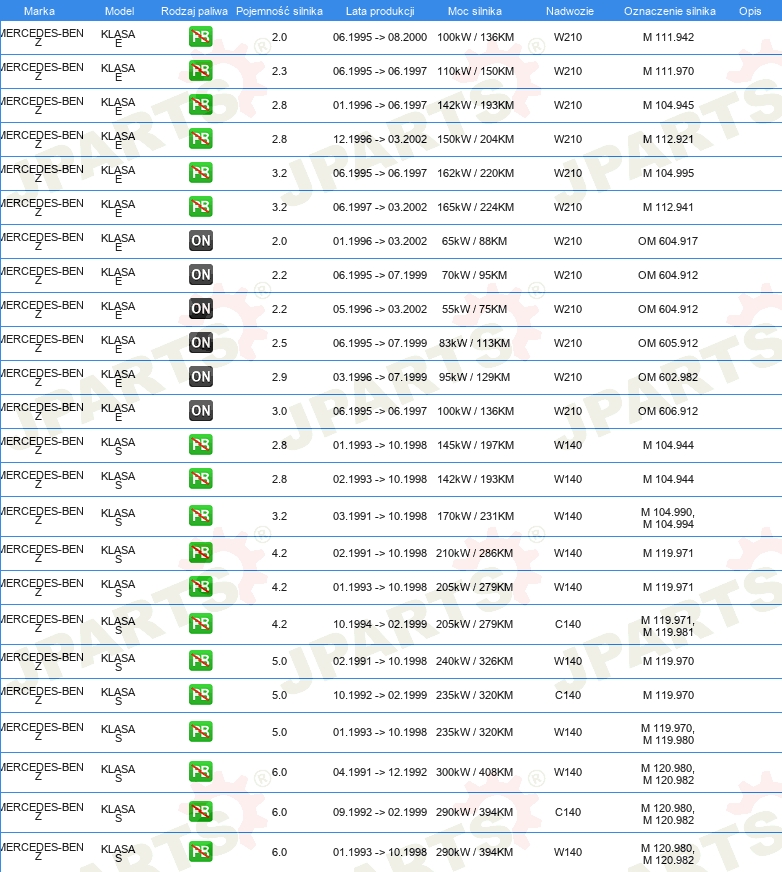Click the petrol icon in the 145kW / 197KM row
The width and height of the screenshot is (782, 872).
201,445
